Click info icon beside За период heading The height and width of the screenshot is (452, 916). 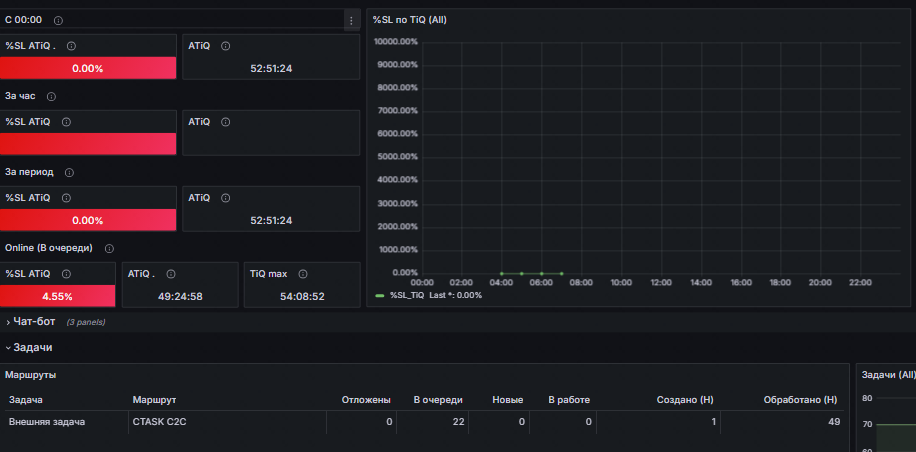click(x=70, y=173)
